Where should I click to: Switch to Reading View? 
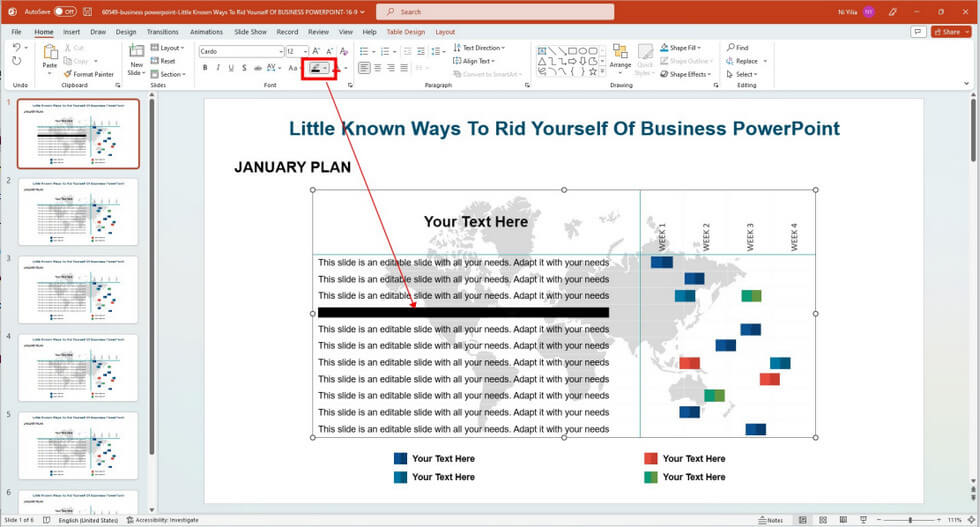point(843,520)
